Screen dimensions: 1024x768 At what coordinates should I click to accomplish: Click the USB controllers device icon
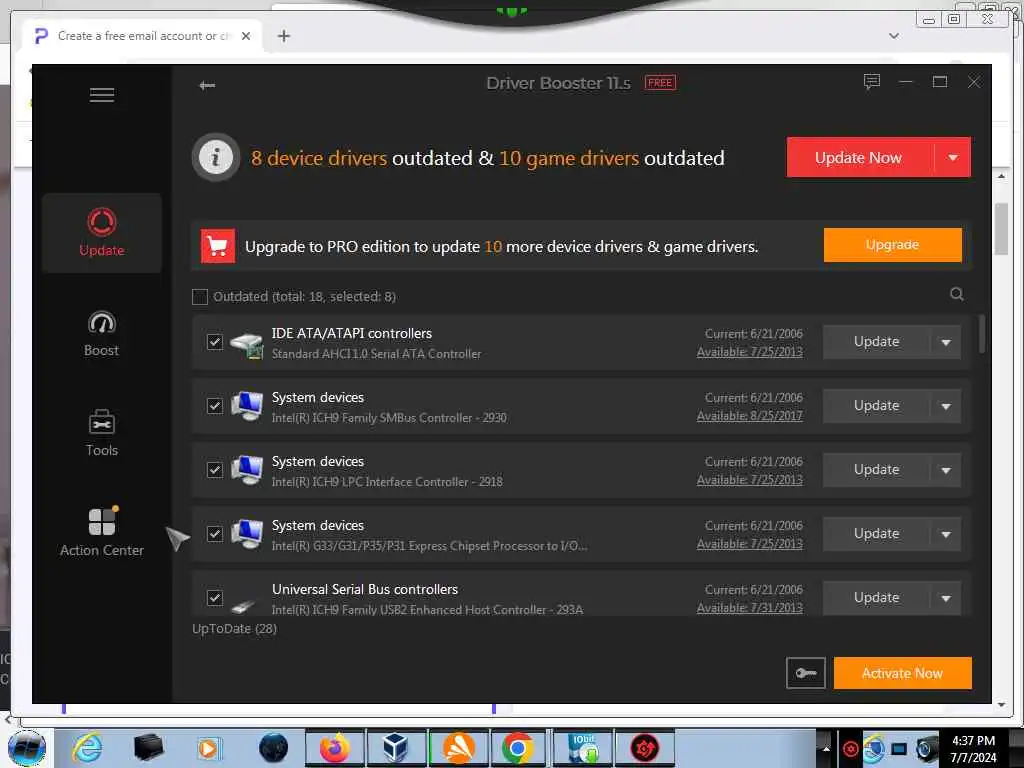point(243,605)
